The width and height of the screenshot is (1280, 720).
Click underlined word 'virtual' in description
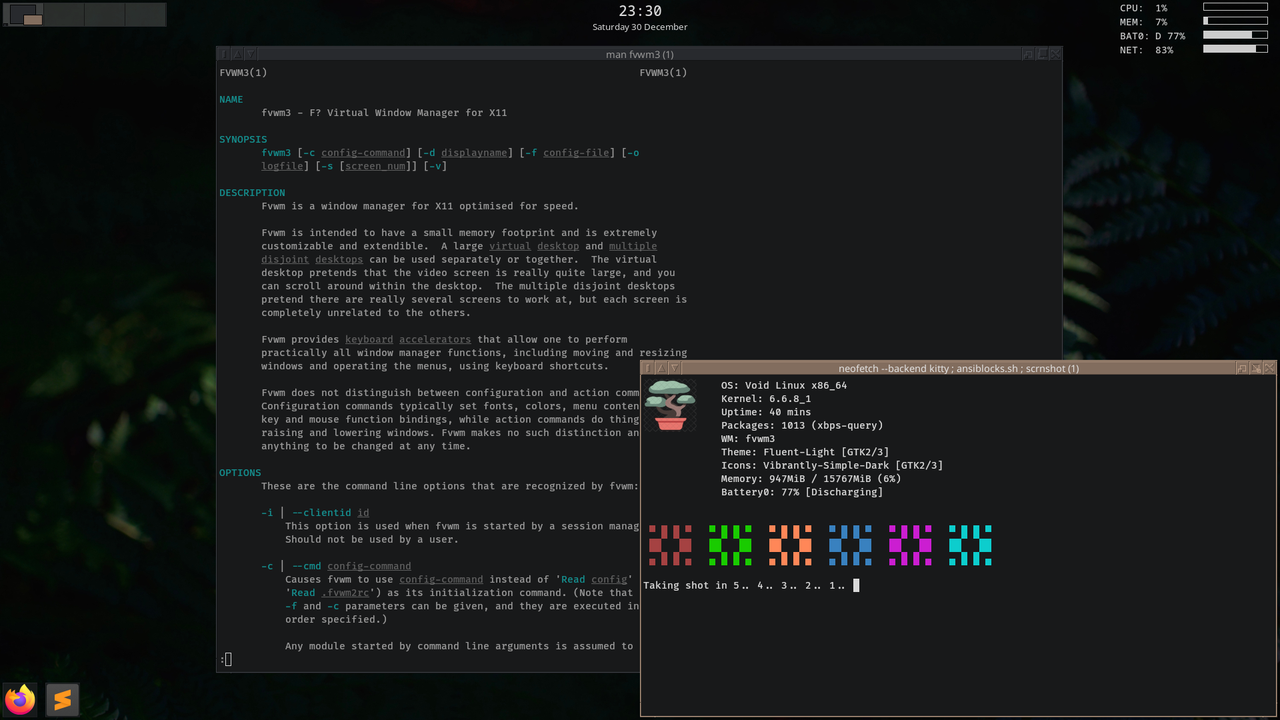510,246
